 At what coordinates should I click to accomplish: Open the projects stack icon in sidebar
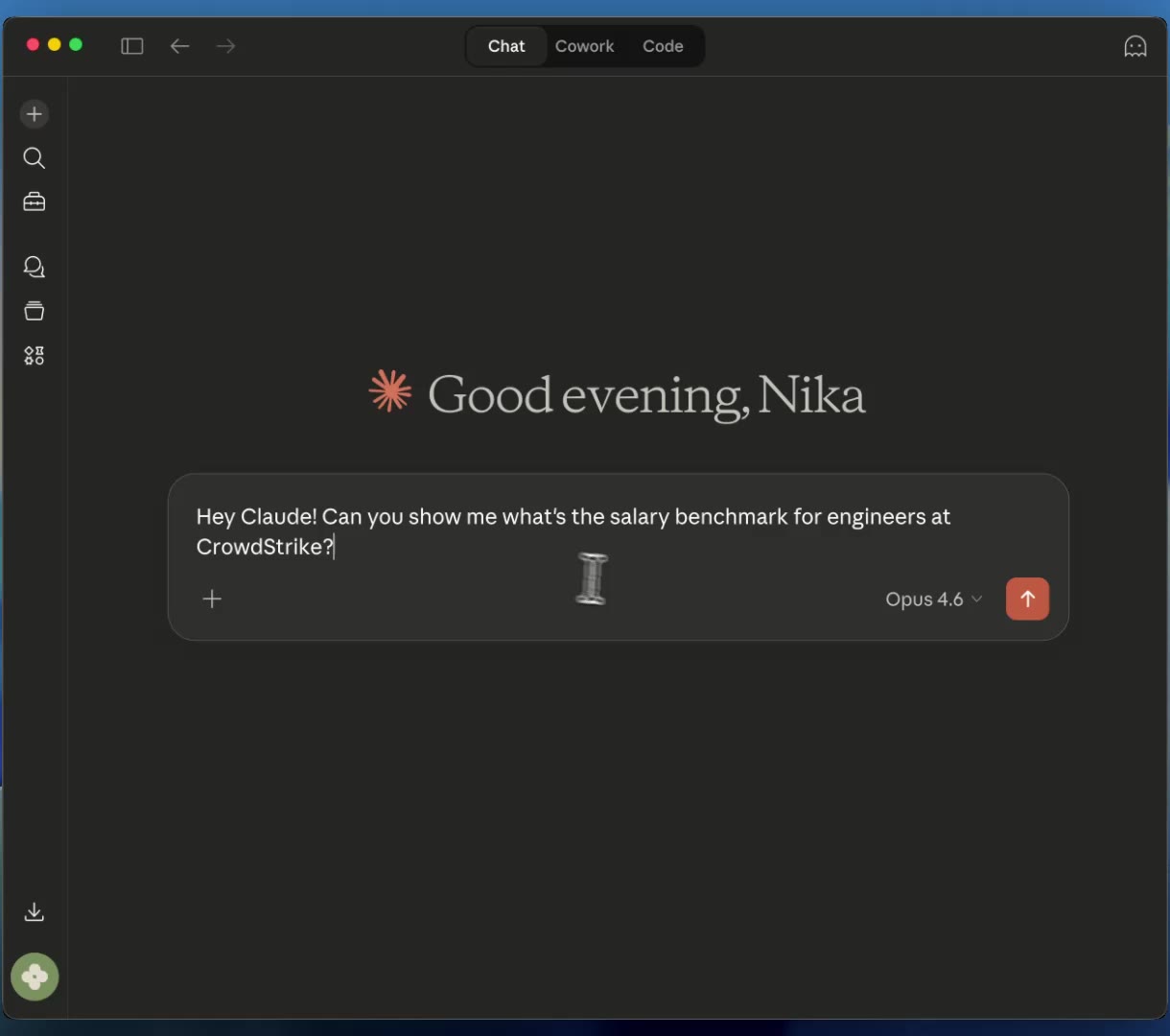click(x=35, y=311)
